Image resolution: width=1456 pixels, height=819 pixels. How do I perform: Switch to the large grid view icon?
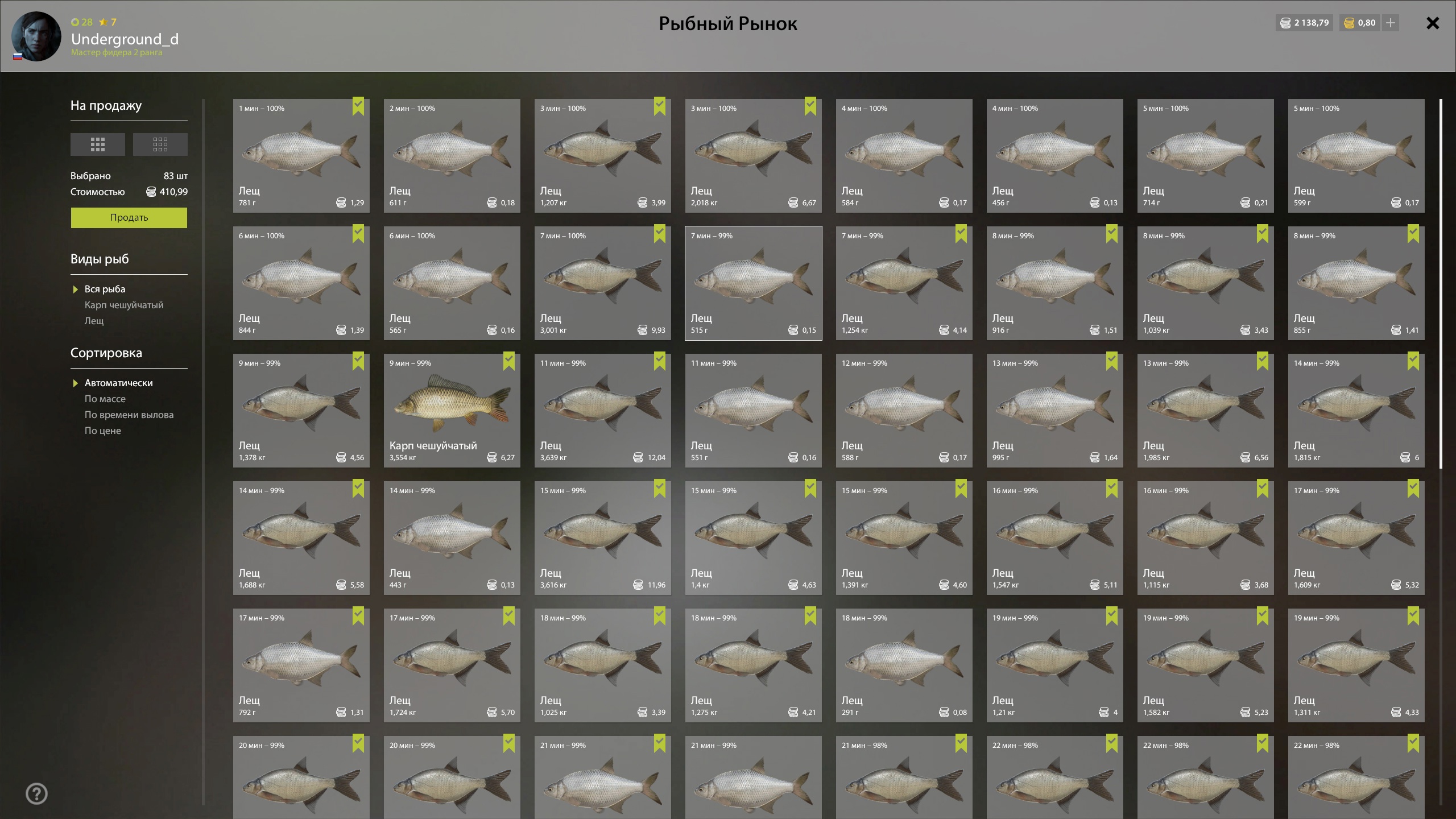pyautogui.click(x=97, y=144)
